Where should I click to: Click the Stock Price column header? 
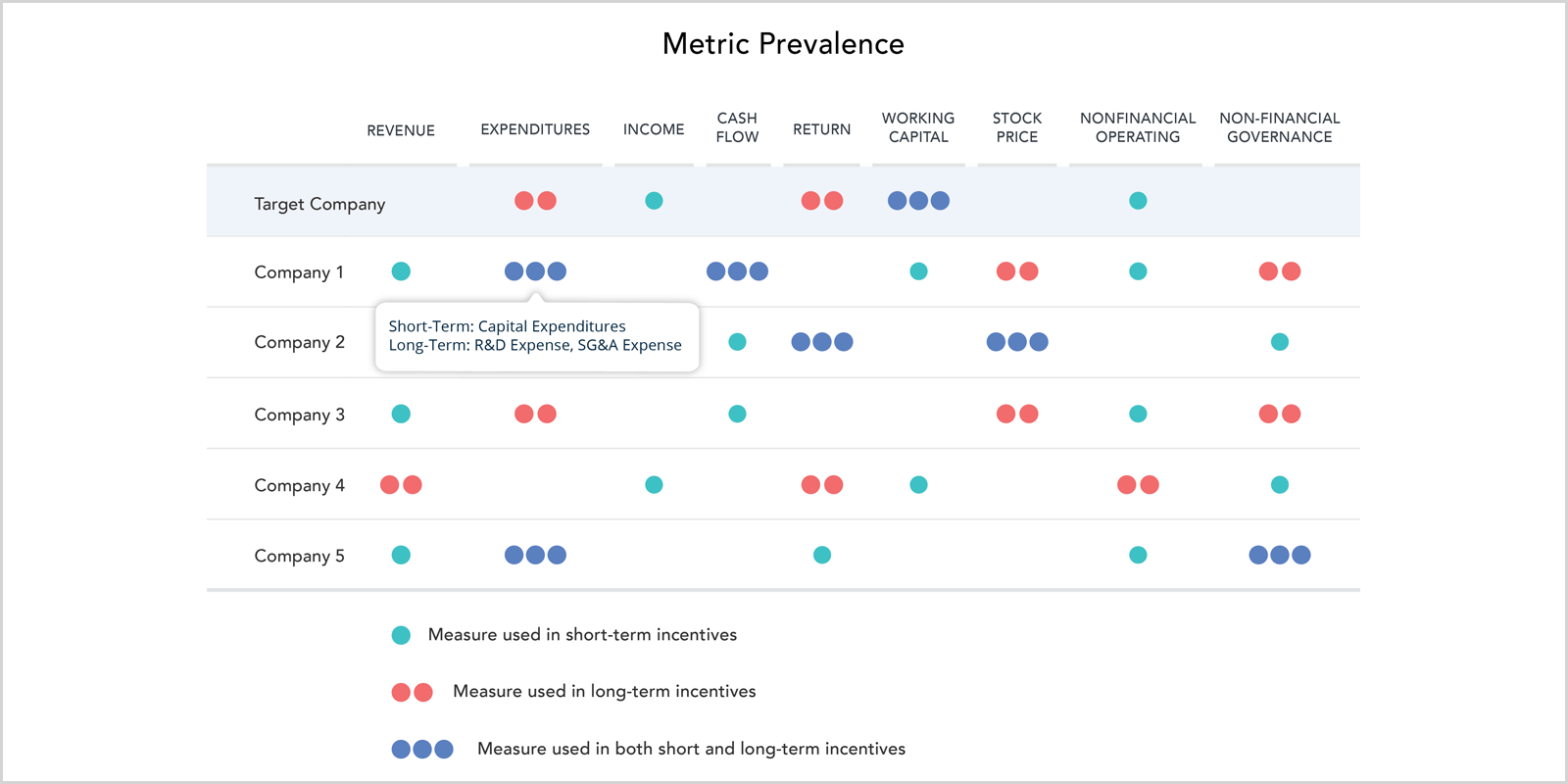point(1017,127)
